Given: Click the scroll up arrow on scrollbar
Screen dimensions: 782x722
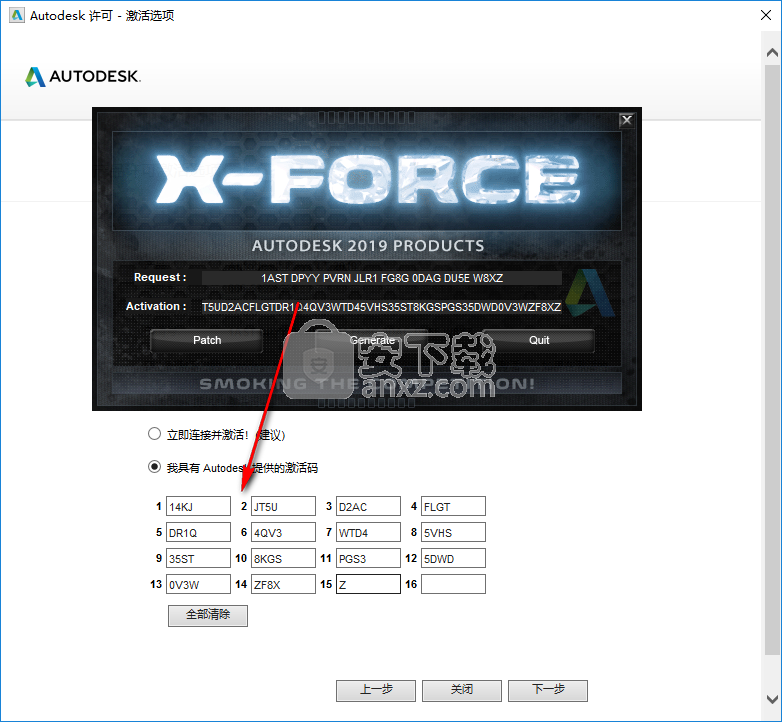Looking at the screenshot, I should pyautogui.click(x=772, y=52).
